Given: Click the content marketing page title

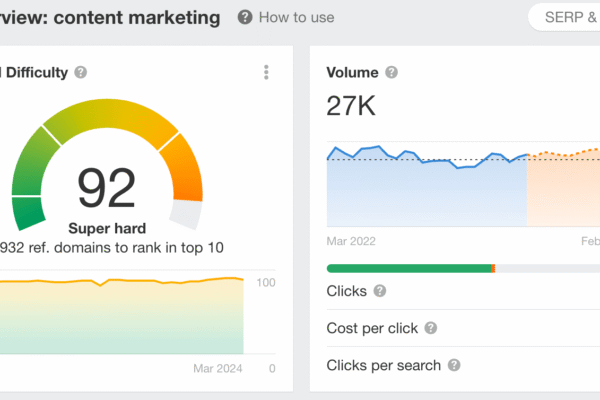Looking at the screenshot, I should point(137,18).
